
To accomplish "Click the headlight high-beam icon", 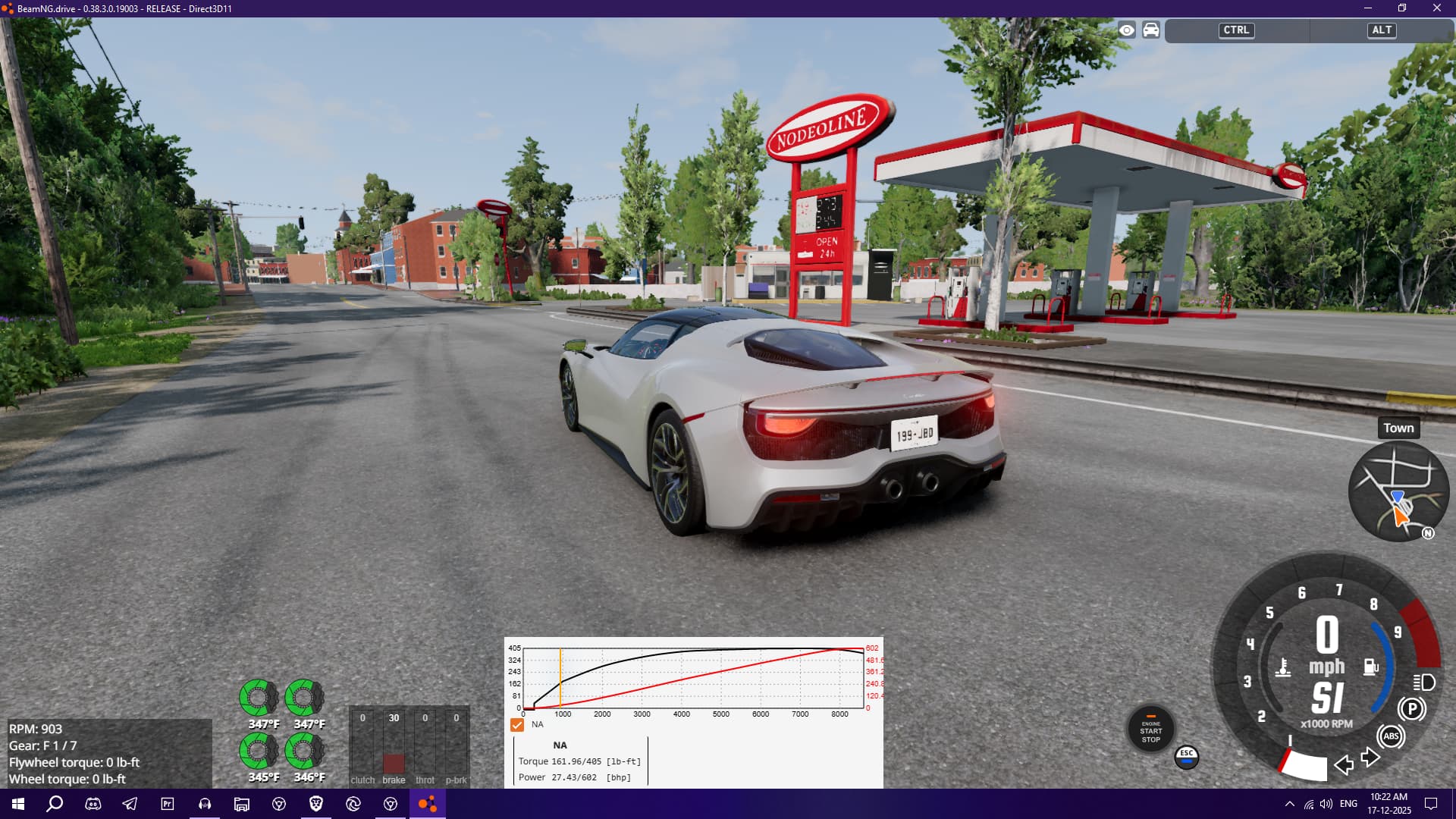I will [x=1423, y=682].
